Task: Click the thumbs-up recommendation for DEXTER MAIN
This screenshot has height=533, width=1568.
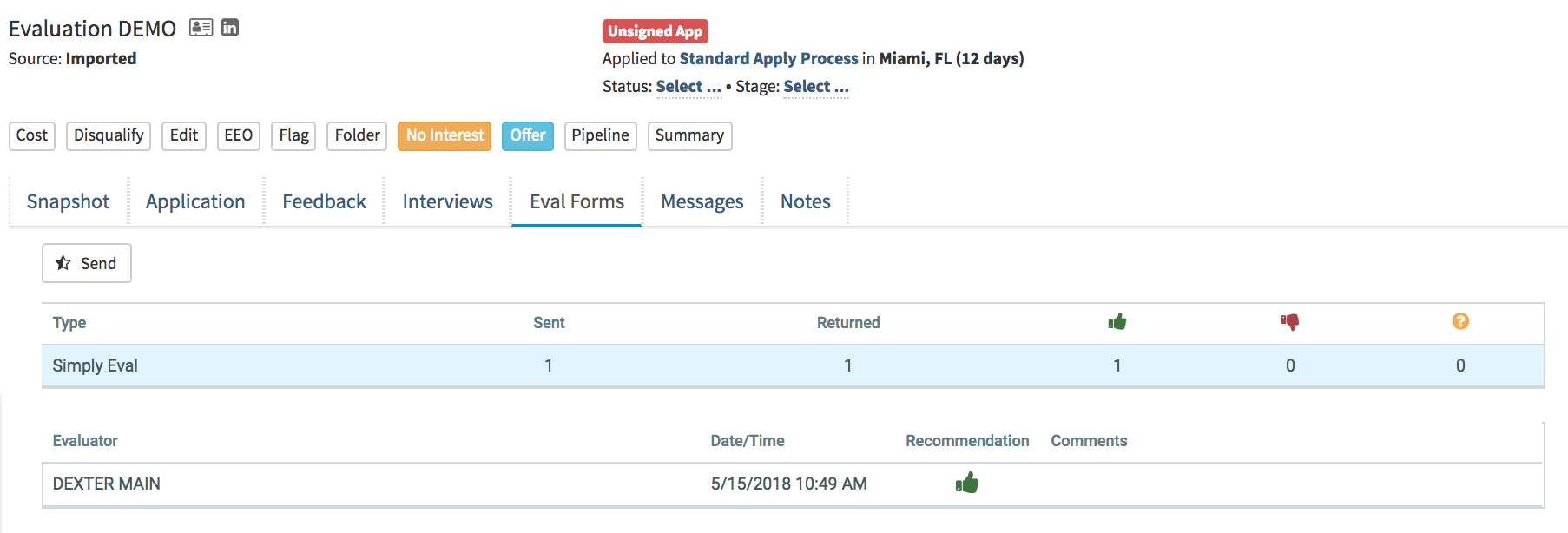Action: tap(966, 483)
